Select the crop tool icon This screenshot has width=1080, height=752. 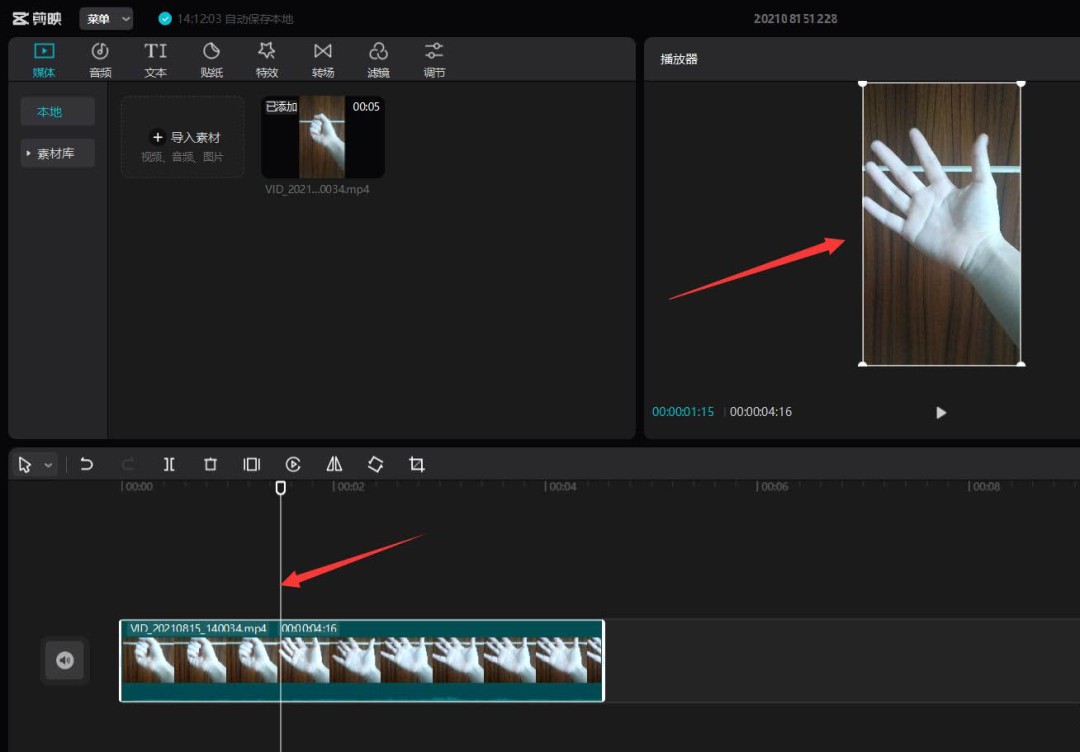pos(417,464)
